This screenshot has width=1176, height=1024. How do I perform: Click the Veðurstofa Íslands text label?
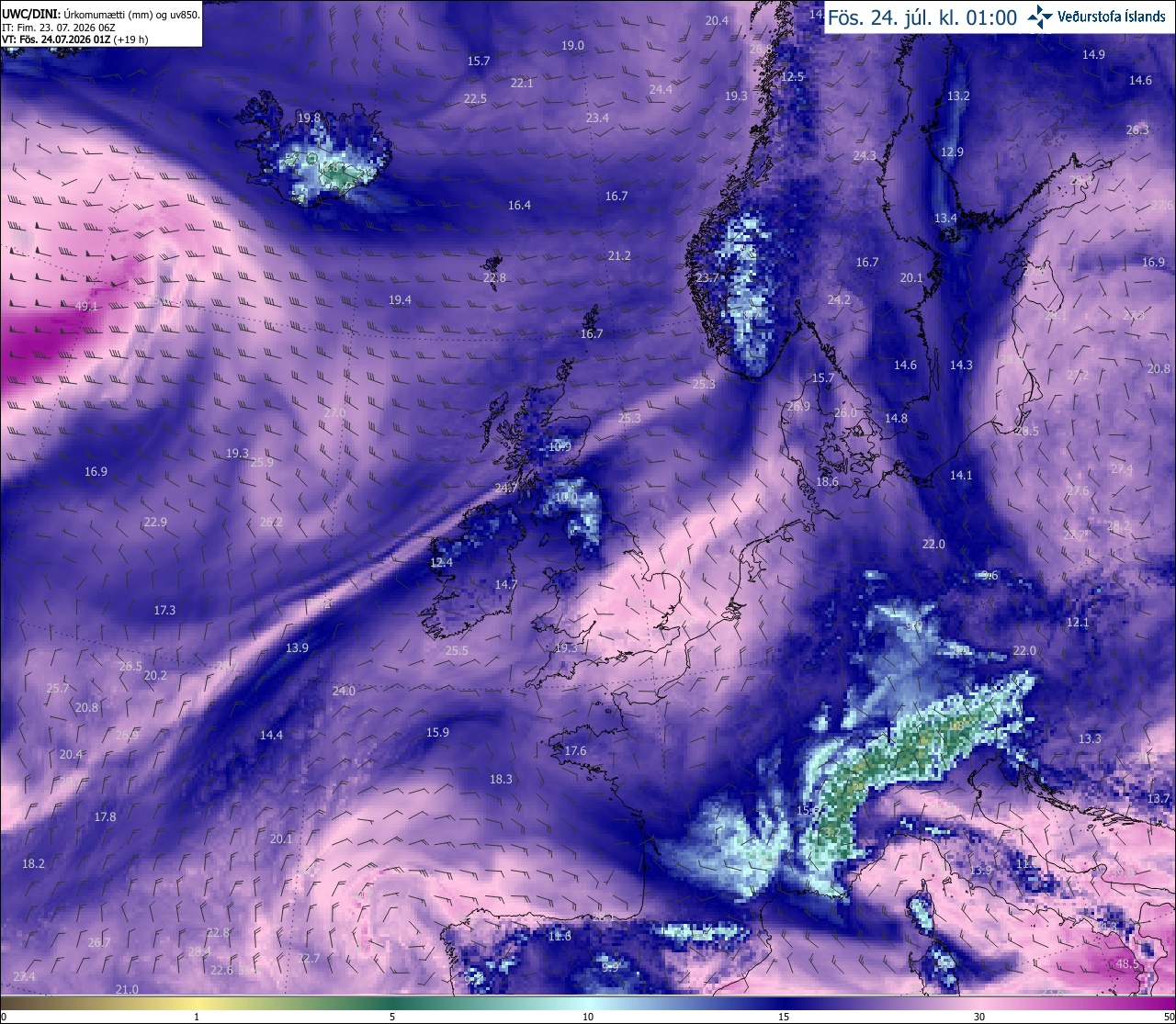[1112, 17]
